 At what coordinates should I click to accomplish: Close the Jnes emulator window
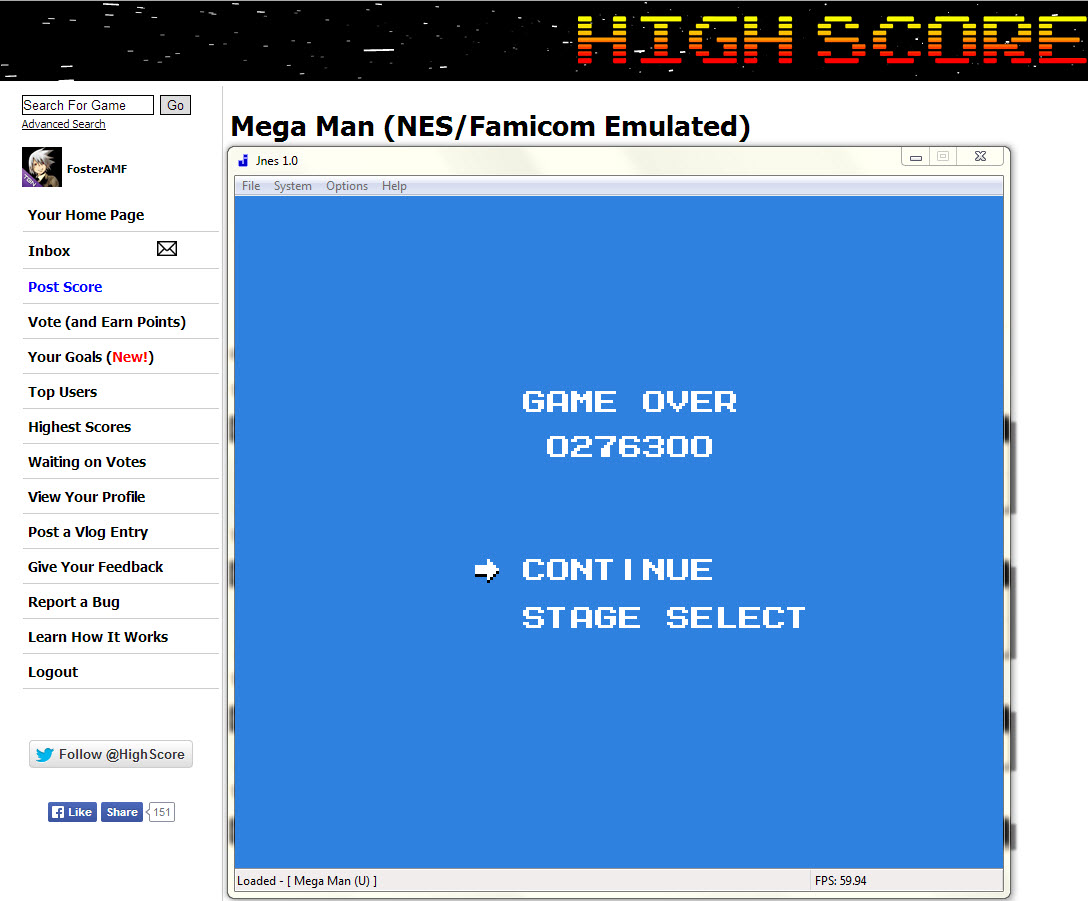tap(980, 157)
